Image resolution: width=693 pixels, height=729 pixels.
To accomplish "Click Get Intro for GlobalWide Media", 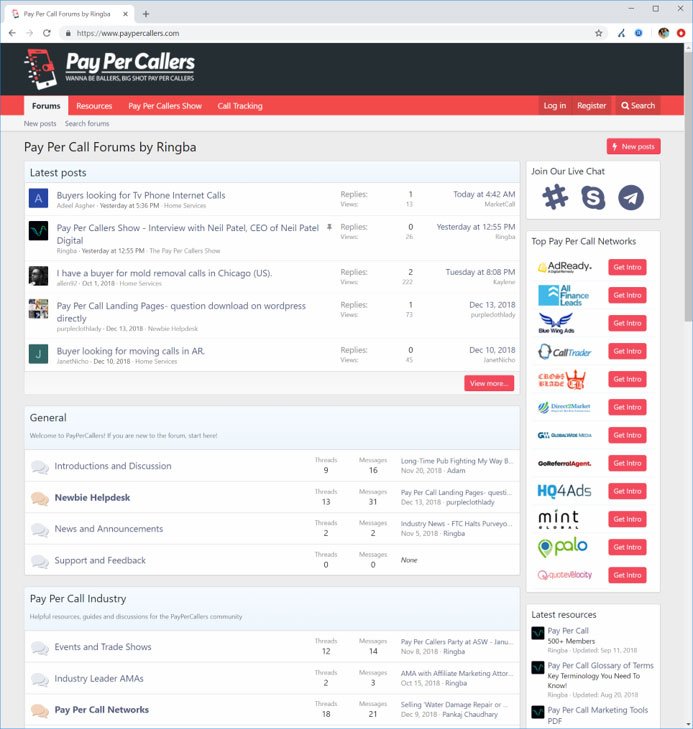I will pyautogui.click(x=627, y=435).
